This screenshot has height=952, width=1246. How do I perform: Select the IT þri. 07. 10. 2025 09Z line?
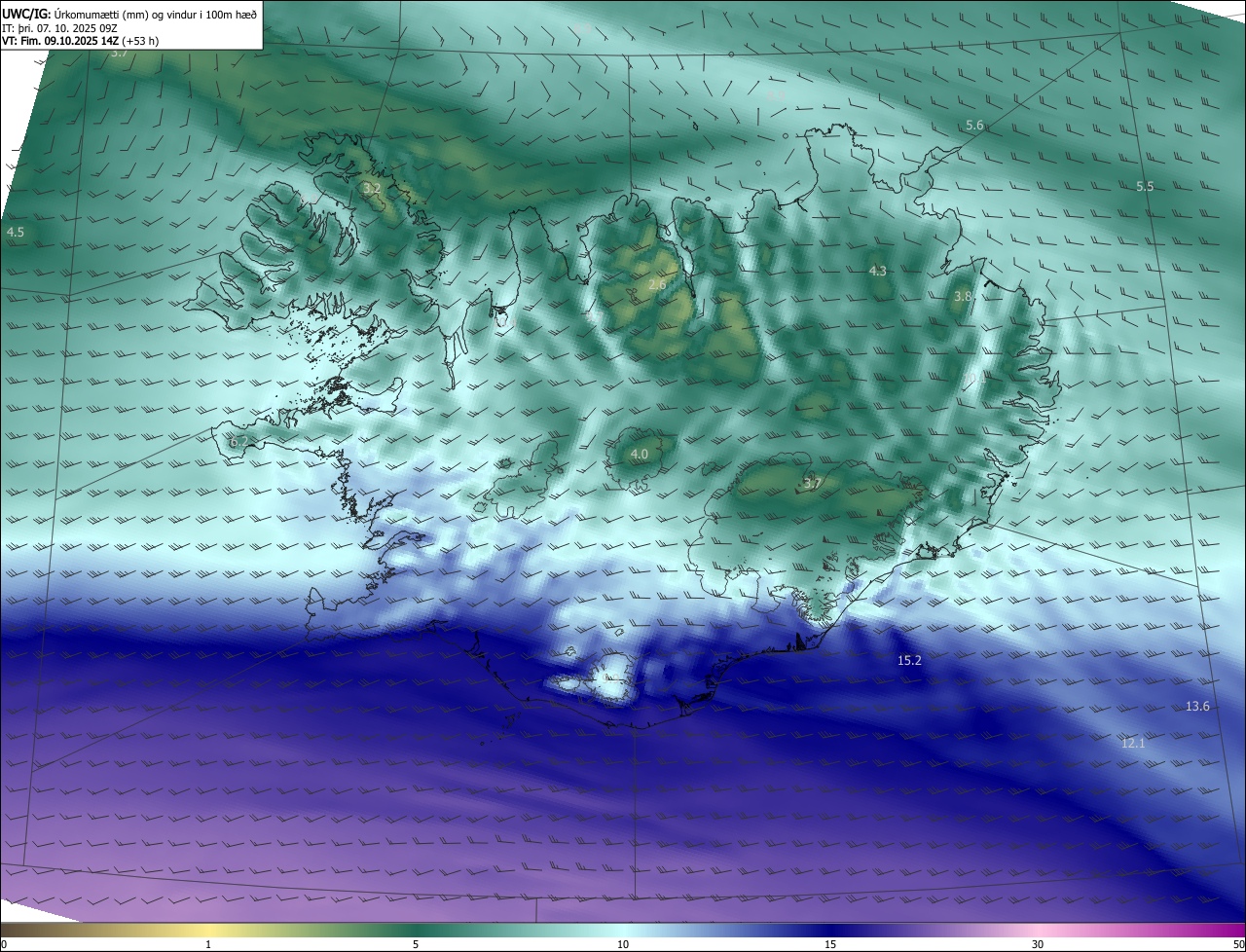tap(59, 28)
